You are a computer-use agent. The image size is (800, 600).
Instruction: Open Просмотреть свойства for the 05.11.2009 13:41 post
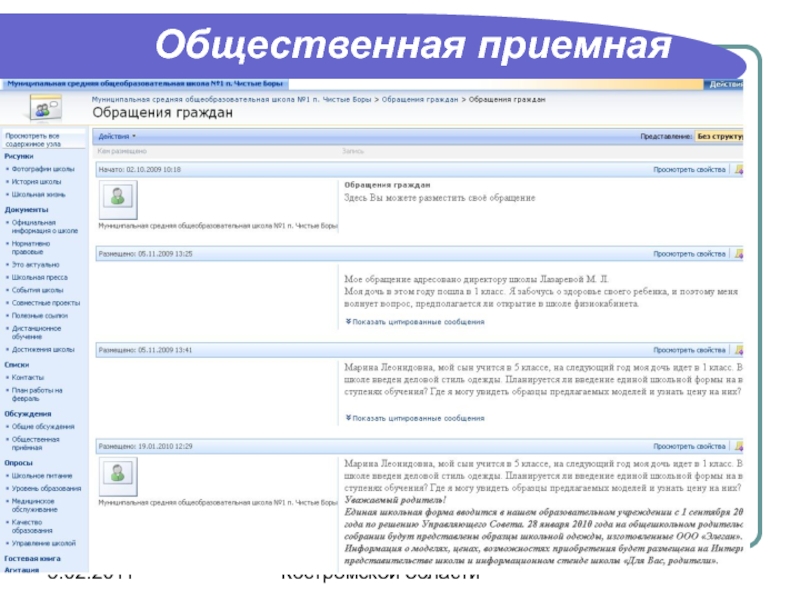(689, 350)
